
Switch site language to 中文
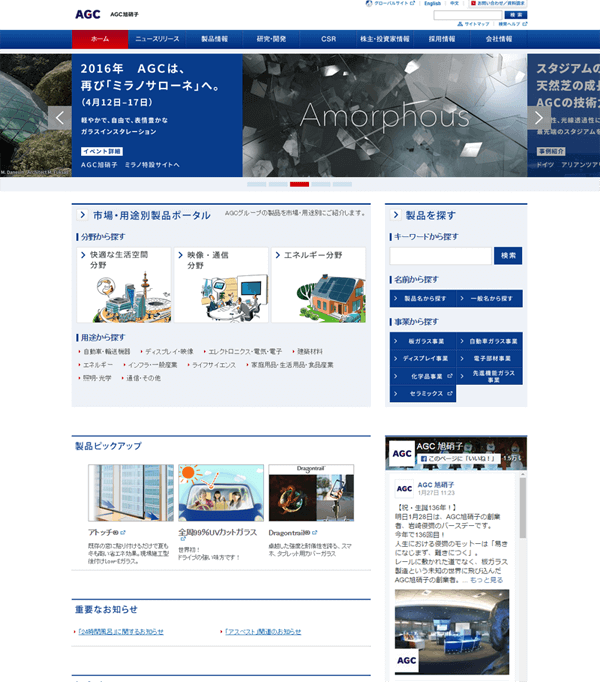pos(454,3)
